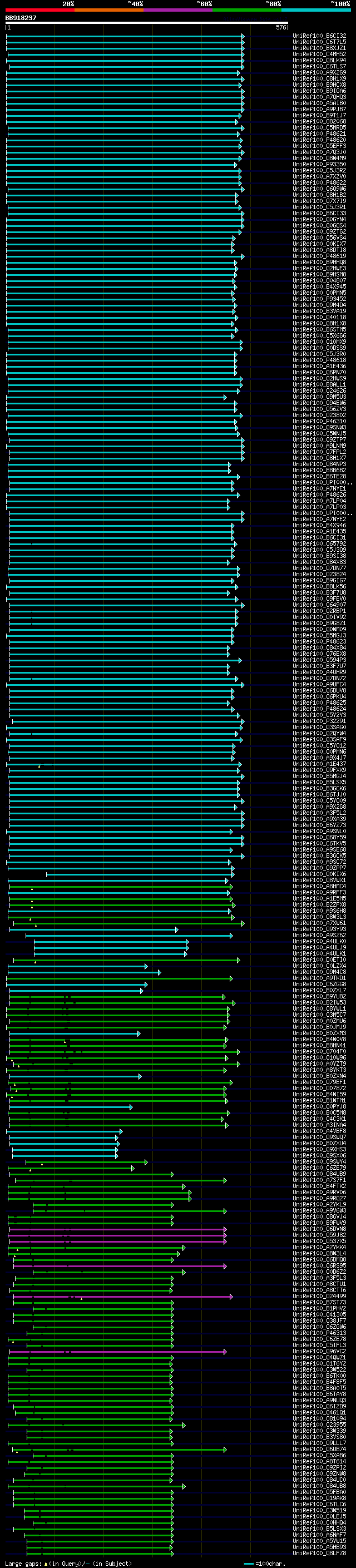Click the cyan alignment bar for UniRef100_Q93Y93
The image size is (356, 1568).
(x=93, y=929)
